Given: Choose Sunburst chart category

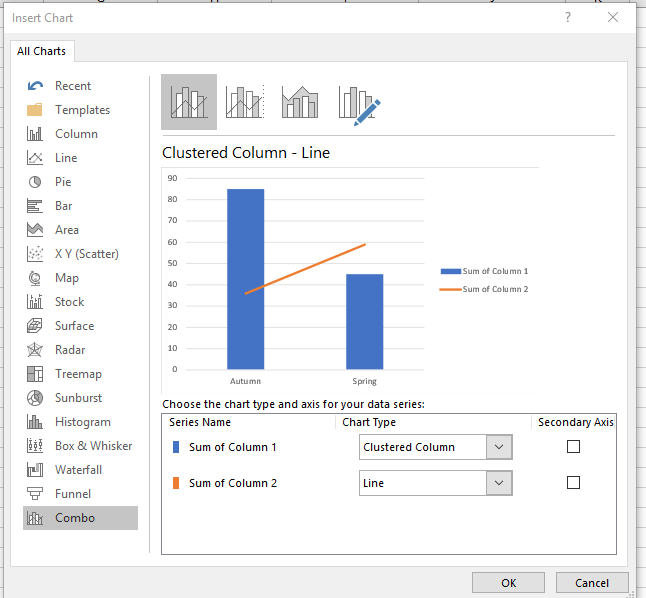Looking at the screenshot, I should [x=80, y=398].
